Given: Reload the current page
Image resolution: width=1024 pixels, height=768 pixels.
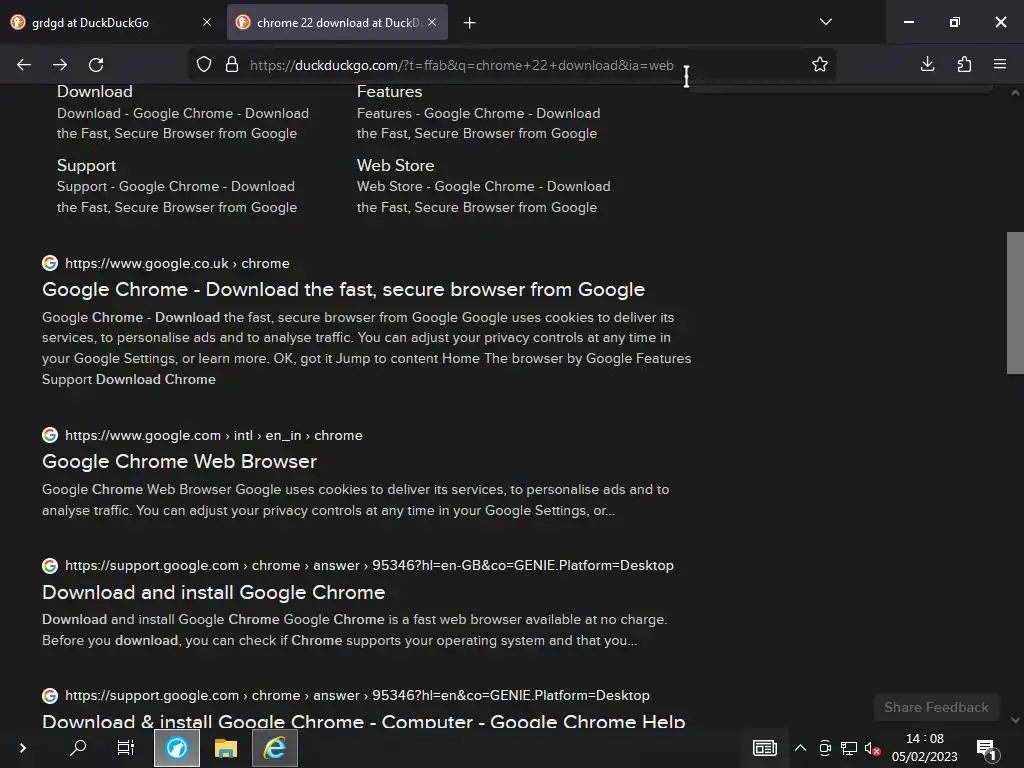Looking at the screenshot, I should 96,65.
